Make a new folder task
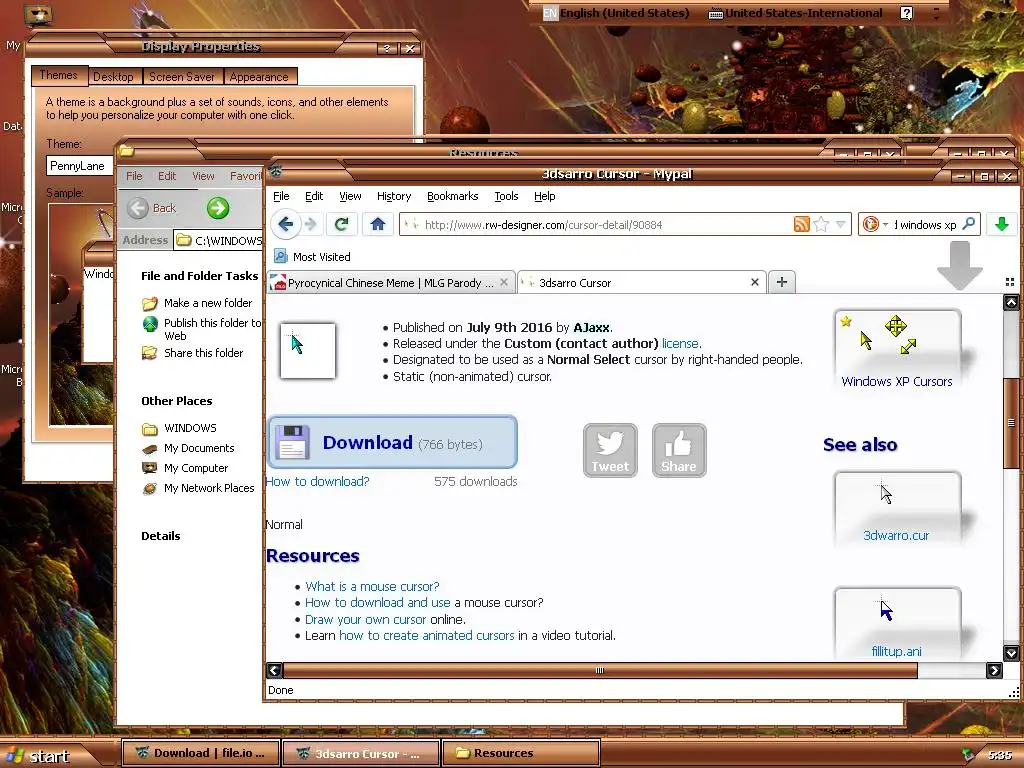Viewport: 1024px width, 768px height. click(x=197, y=303)
